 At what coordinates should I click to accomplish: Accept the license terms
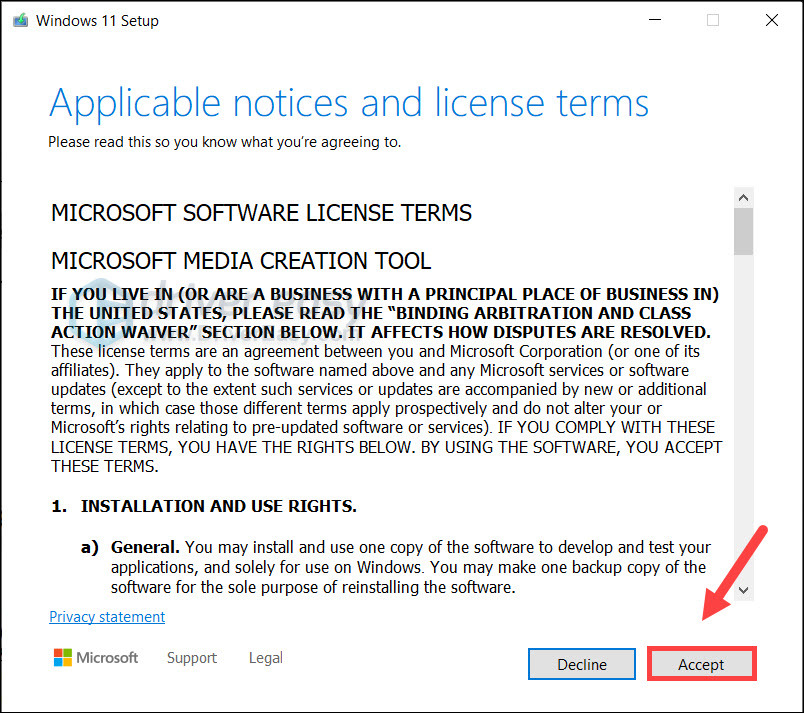click(701, 664)
